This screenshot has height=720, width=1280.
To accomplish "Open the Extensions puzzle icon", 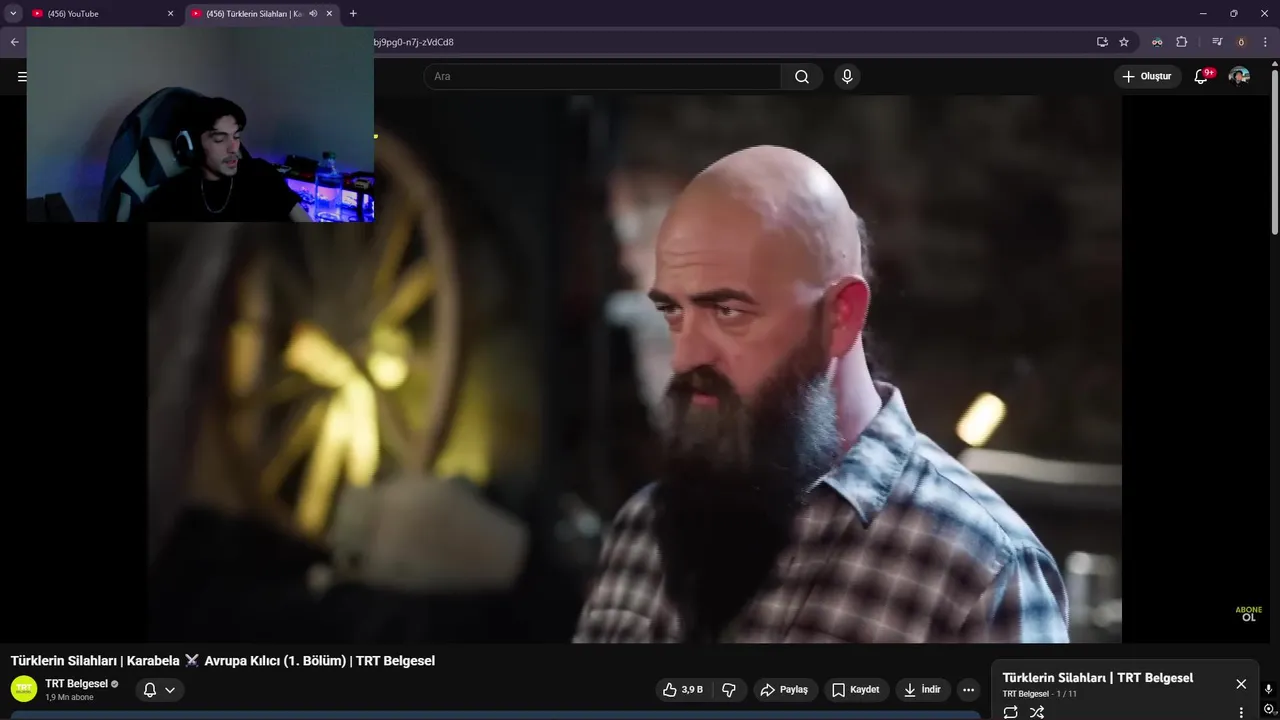I will coord(1182,42).
